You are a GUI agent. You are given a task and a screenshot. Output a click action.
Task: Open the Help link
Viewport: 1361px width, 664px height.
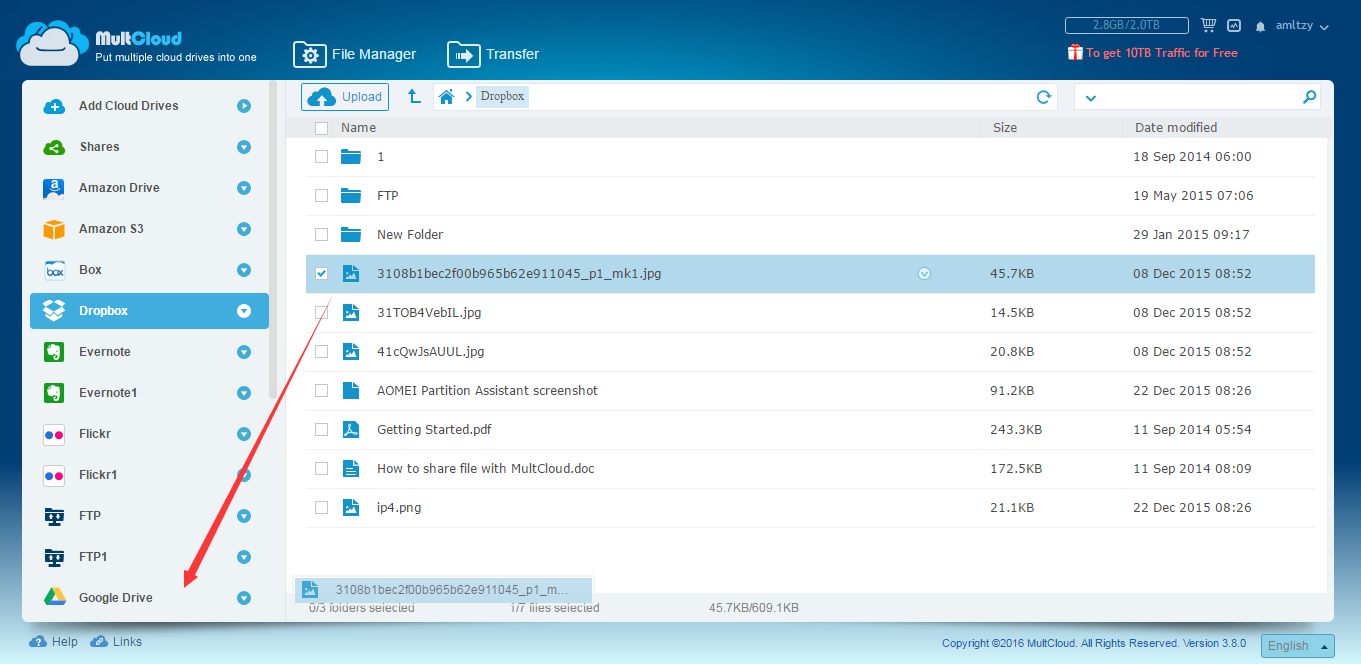(65, 642)
